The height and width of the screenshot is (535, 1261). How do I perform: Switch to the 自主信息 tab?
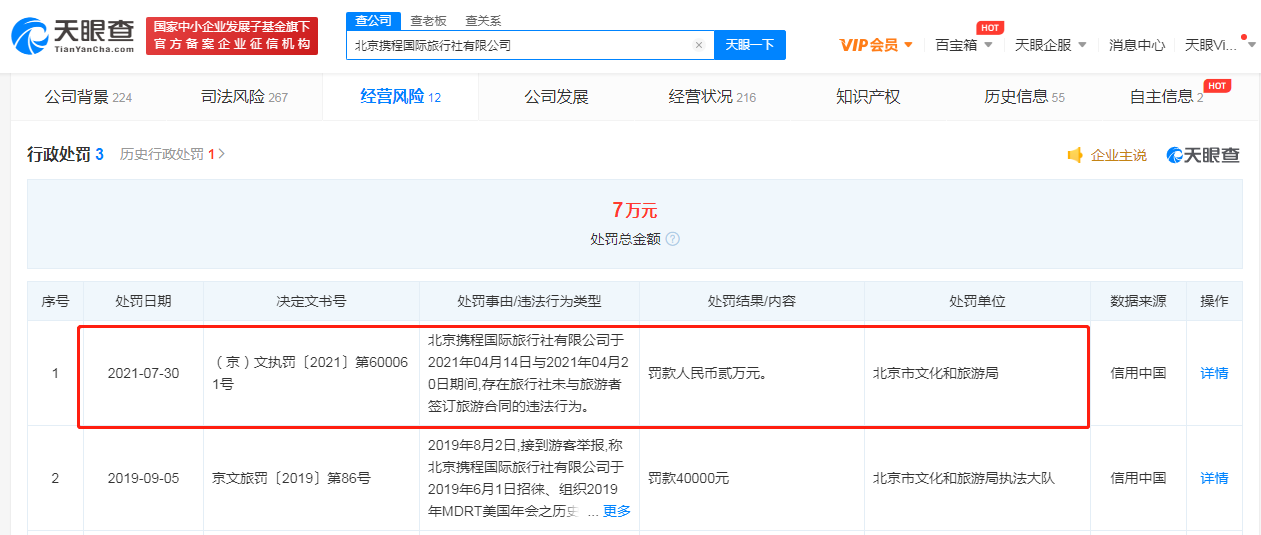pos(1166,97)
